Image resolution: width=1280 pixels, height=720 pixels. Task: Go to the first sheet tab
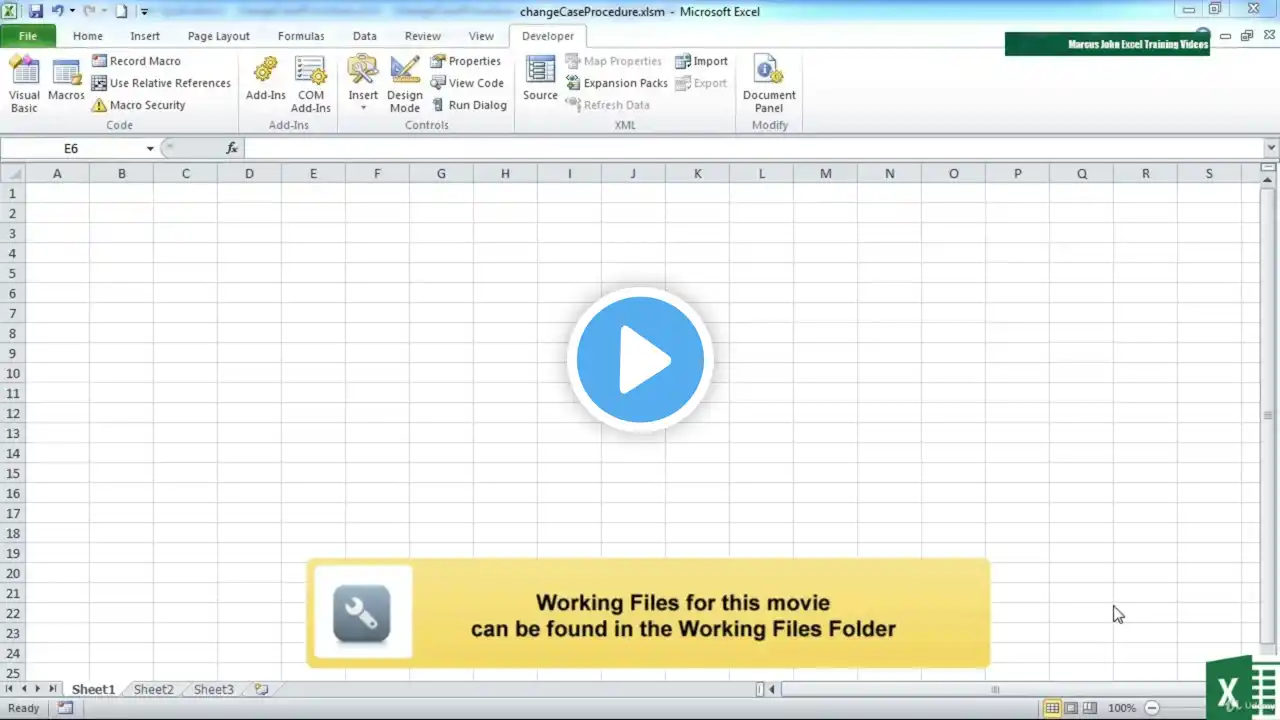pos(10,689)
